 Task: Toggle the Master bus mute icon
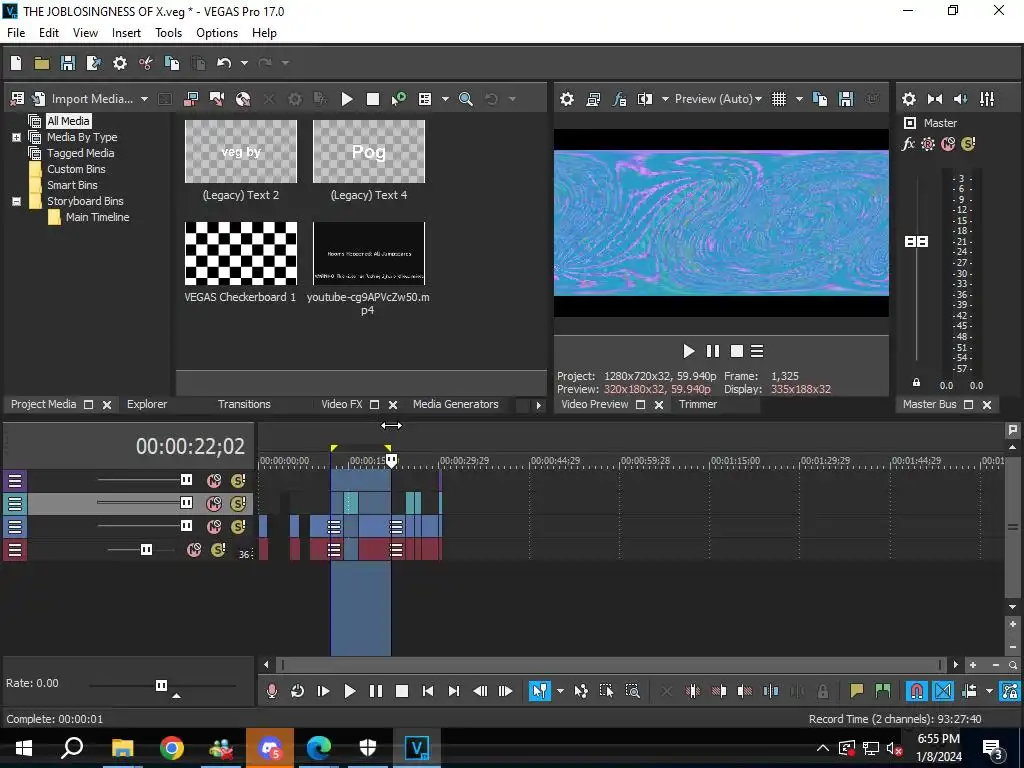948,144
